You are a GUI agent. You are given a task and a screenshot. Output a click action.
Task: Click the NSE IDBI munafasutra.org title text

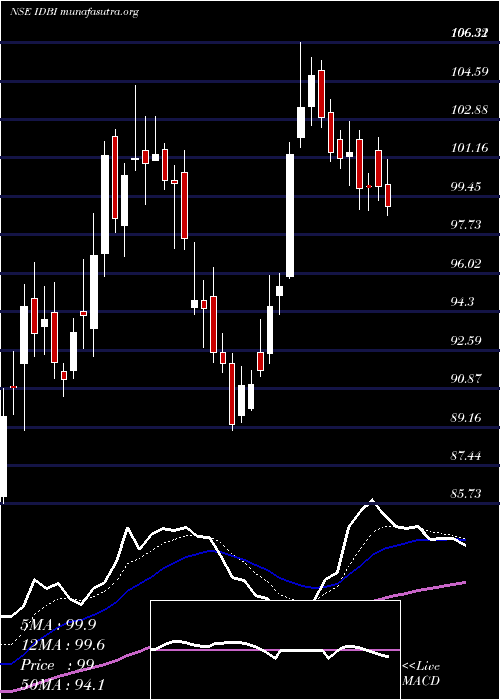pyautogui.click(x=75, y=12)
